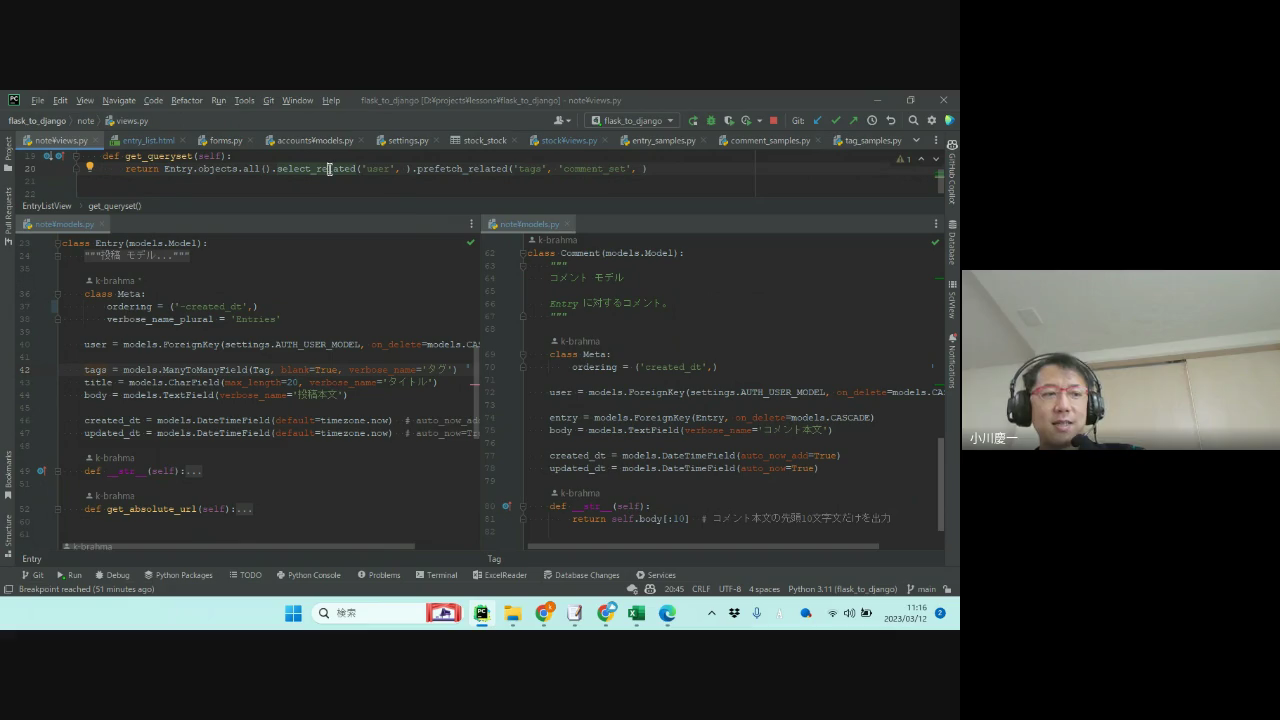Open the flask_to_django run configuration dropdown
This screenshot has width=1280, height=720.
pos(633,121)
